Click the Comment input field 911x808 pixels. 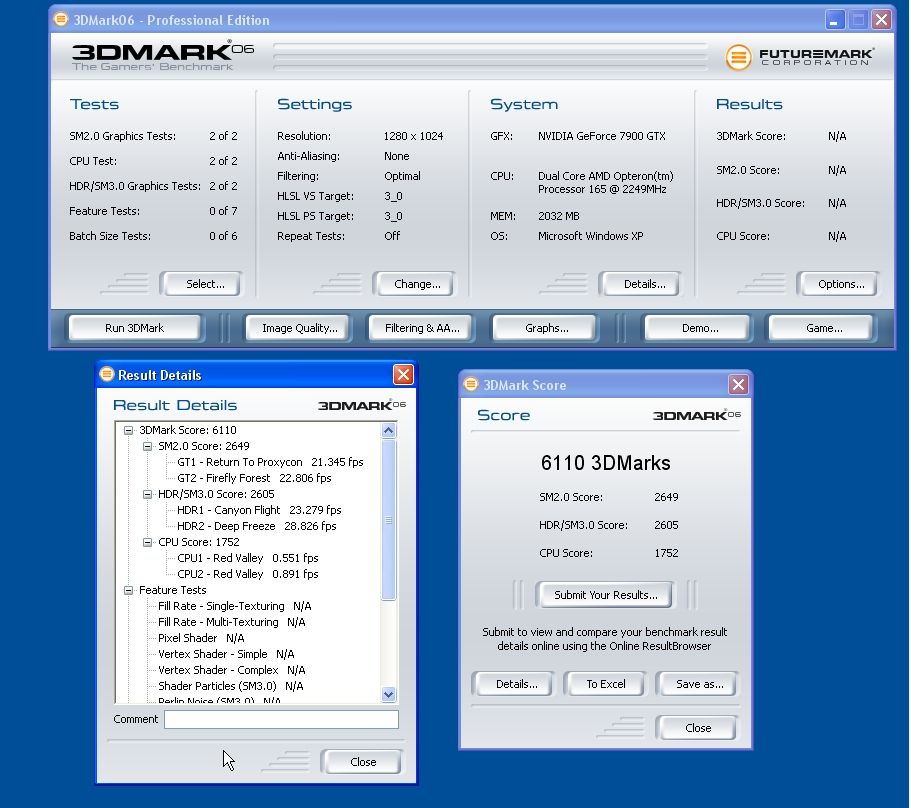pyautogui.click(x=281, y=719)
